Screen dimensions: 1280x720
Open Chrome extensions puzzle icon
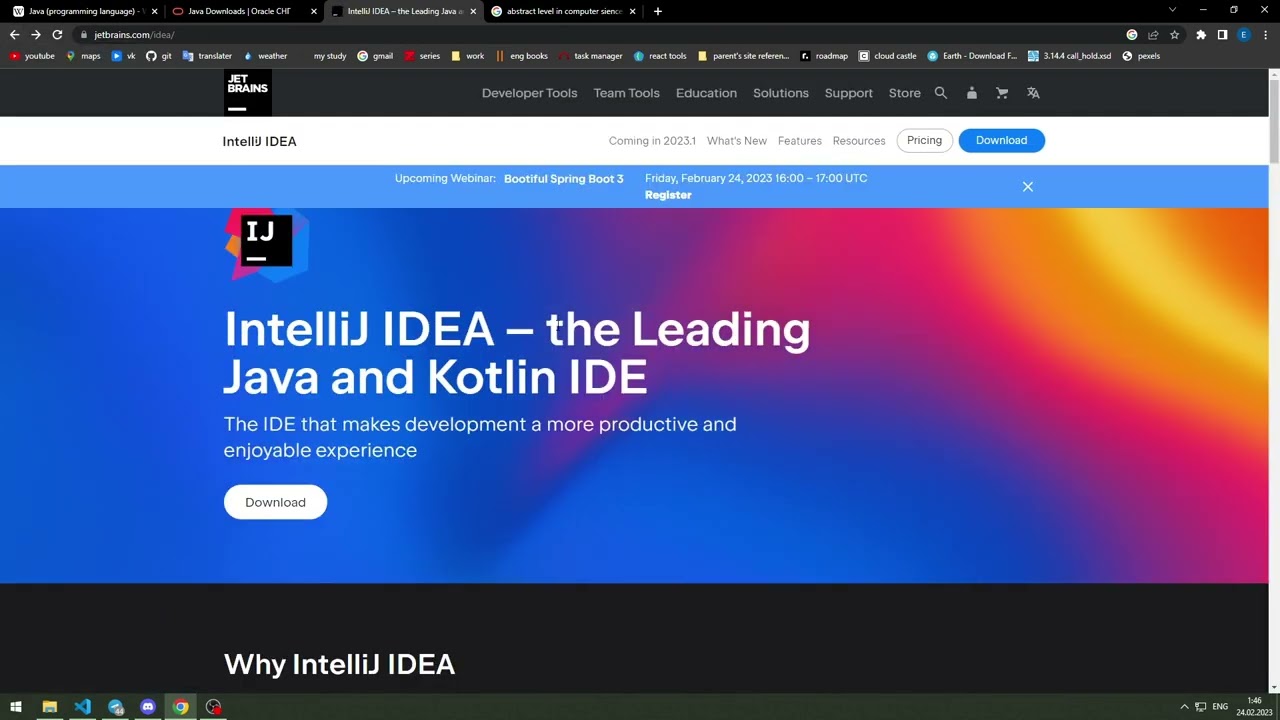pyautogui.click(x=1200, y=35)
